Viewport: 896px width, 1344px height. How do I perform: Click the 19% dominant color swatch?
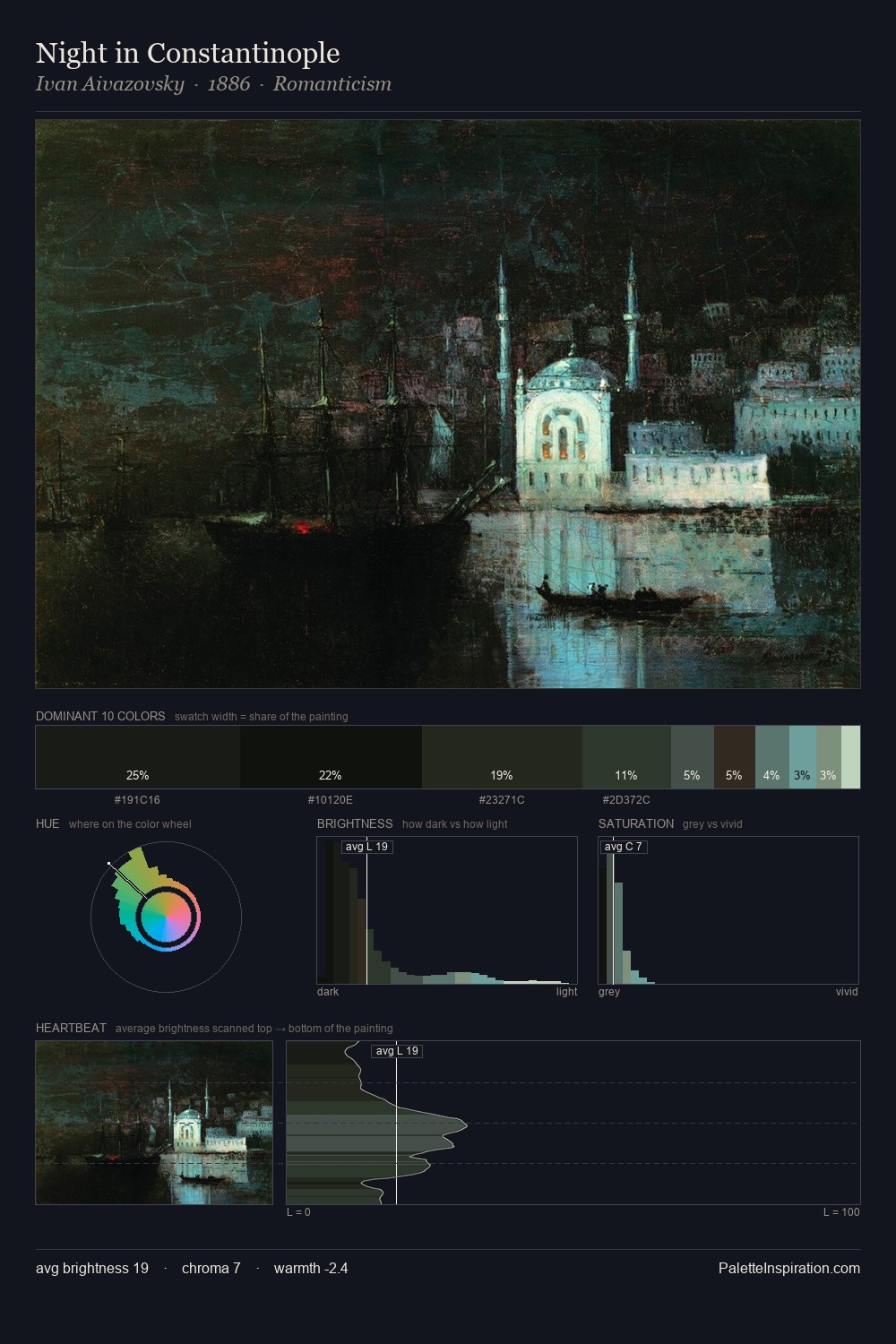coord(502,757)
